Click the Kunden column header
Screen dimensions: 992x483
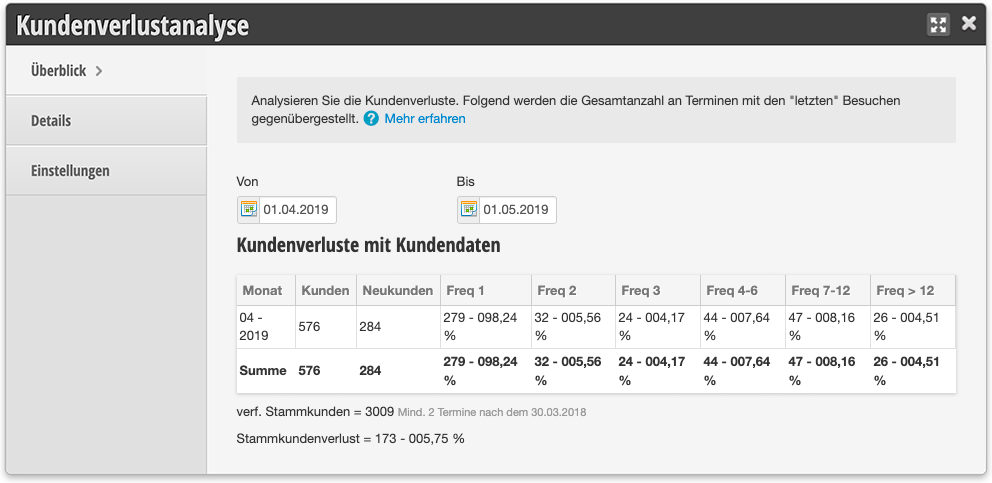(x=326, y=291)
